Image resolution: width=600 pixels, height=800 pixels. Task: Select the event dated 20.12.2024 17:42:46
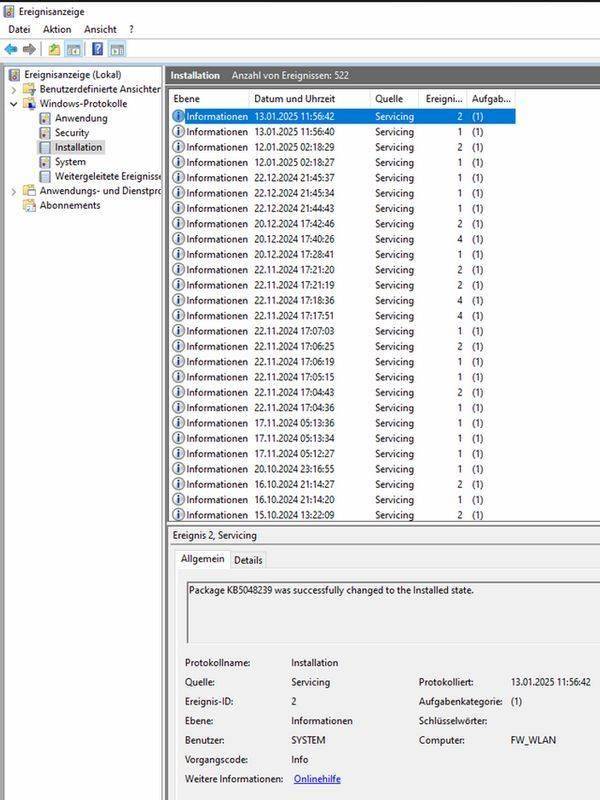click(x=343, y=223)
